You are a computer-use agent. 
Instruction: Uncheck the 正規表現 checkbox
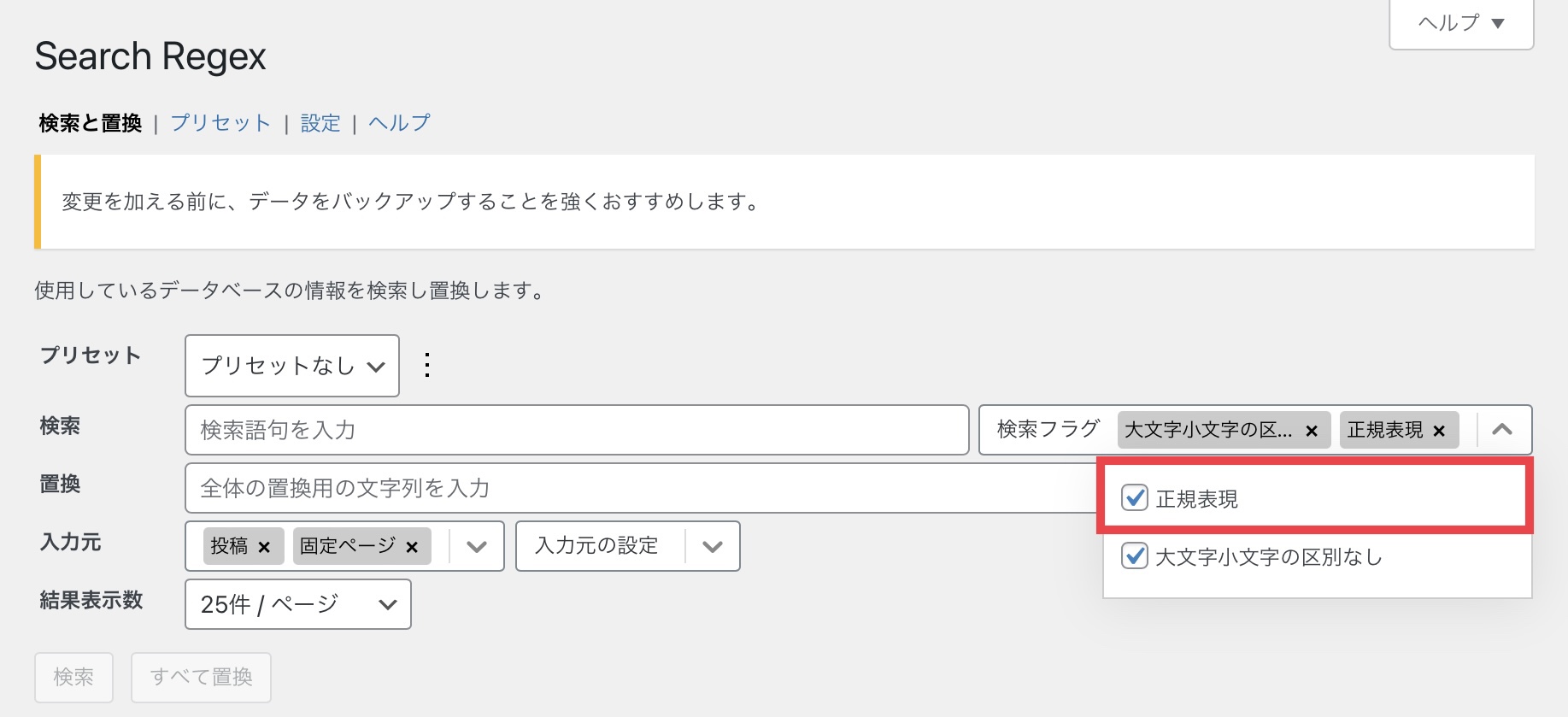(1135, 497)
